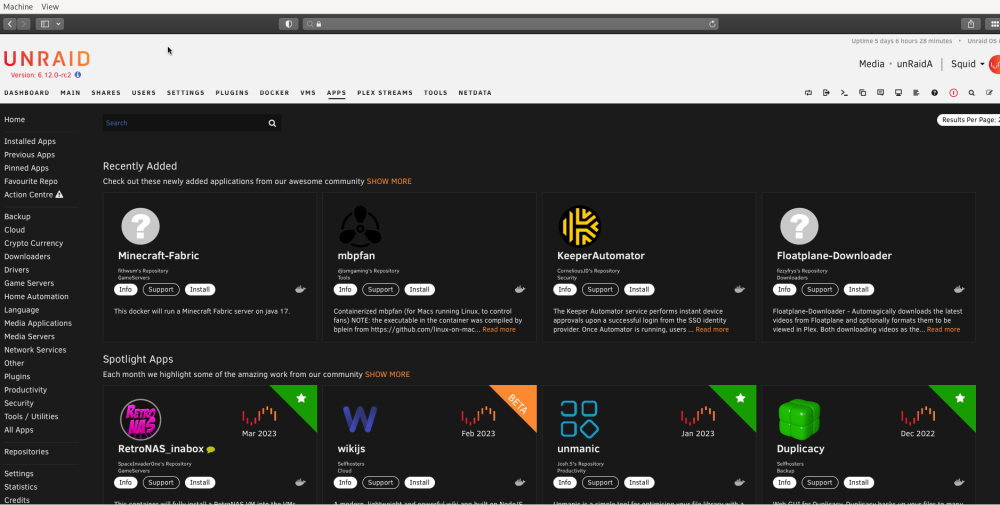
Task: Open Installed Apps in sidebar
Action: [30, 142]
